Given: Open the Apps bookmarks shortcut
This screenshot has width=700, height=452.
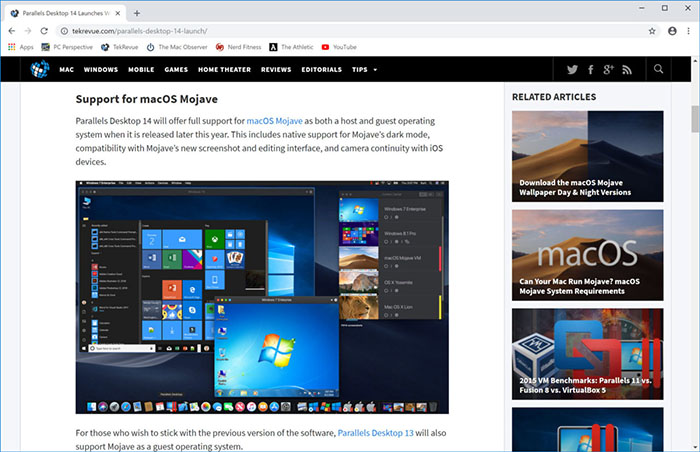Looking at the screenshot, I should click(21, 47).
